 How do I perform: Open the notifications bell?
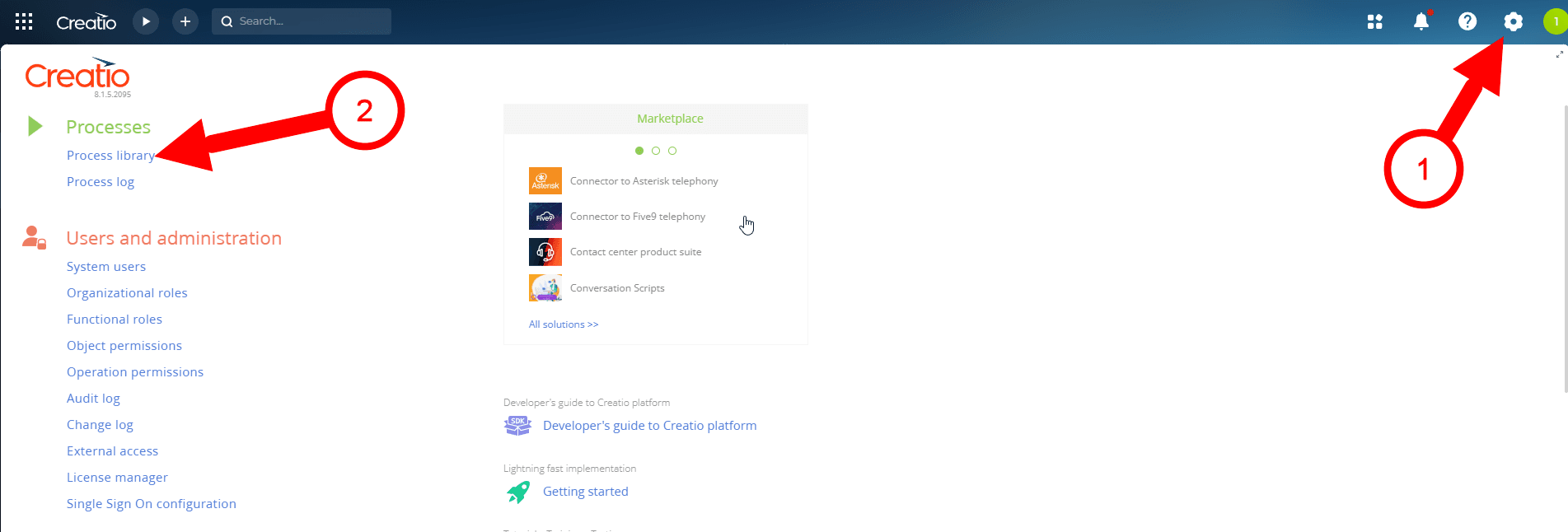[x=1421, y=21]
